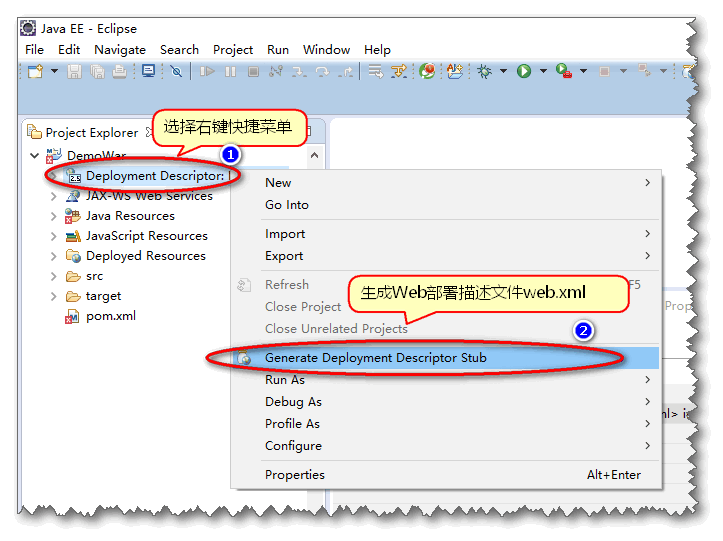Open the New wizard dropdown arrow
Image resolution: width=723 pixels, height=541 pixels.
tap(54, 71)
